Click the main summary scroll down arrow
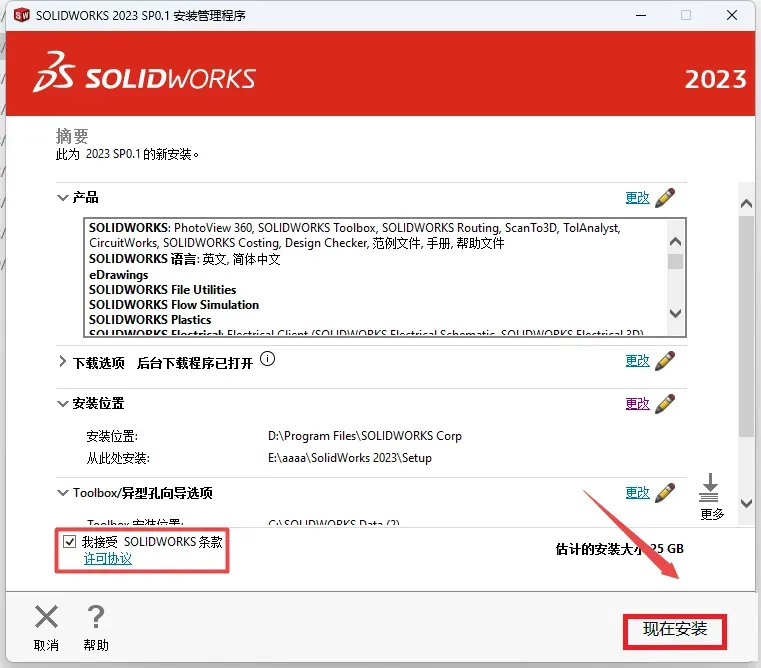 746,503
